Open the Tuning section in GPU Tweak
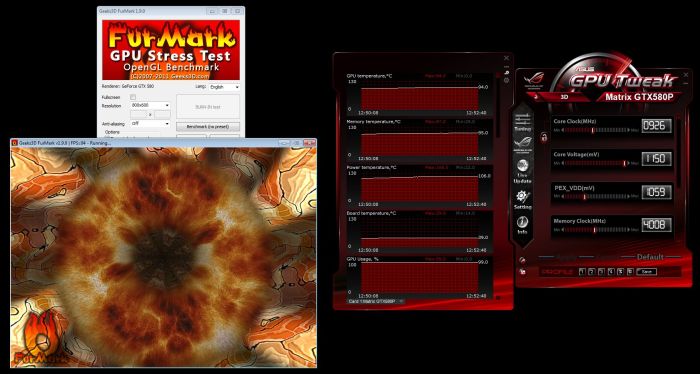 [523, 121]
